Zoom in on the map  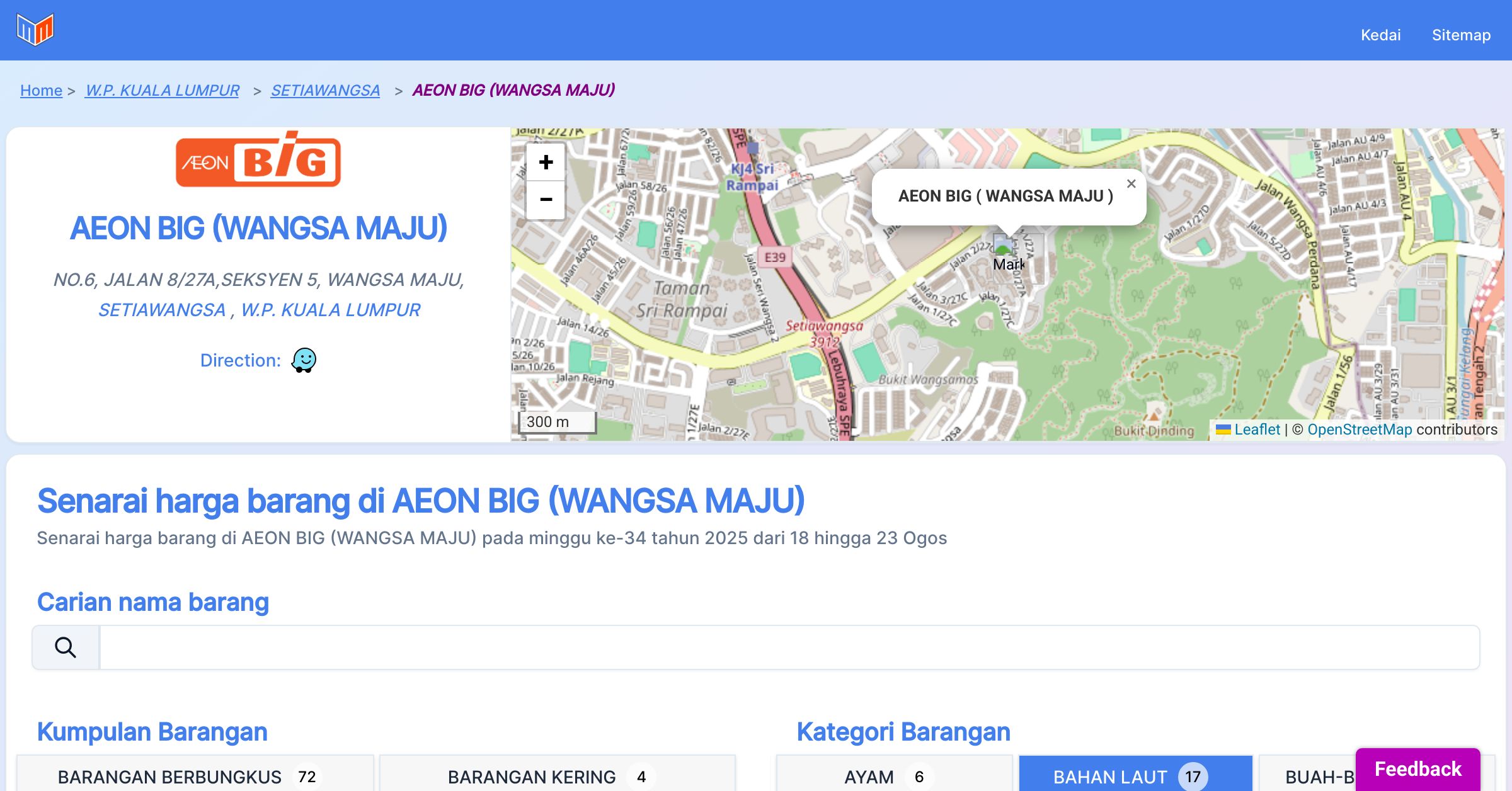546,162
